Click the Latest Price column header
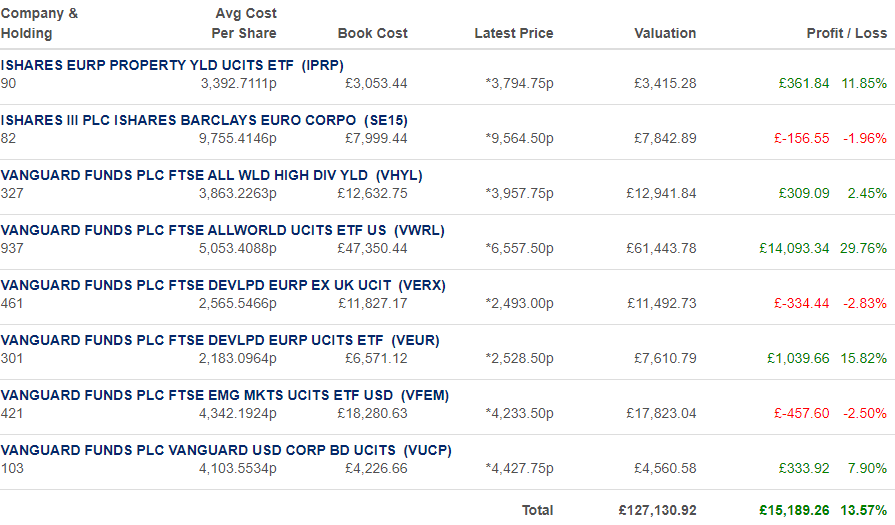895x525 pixels. point(514,33)
